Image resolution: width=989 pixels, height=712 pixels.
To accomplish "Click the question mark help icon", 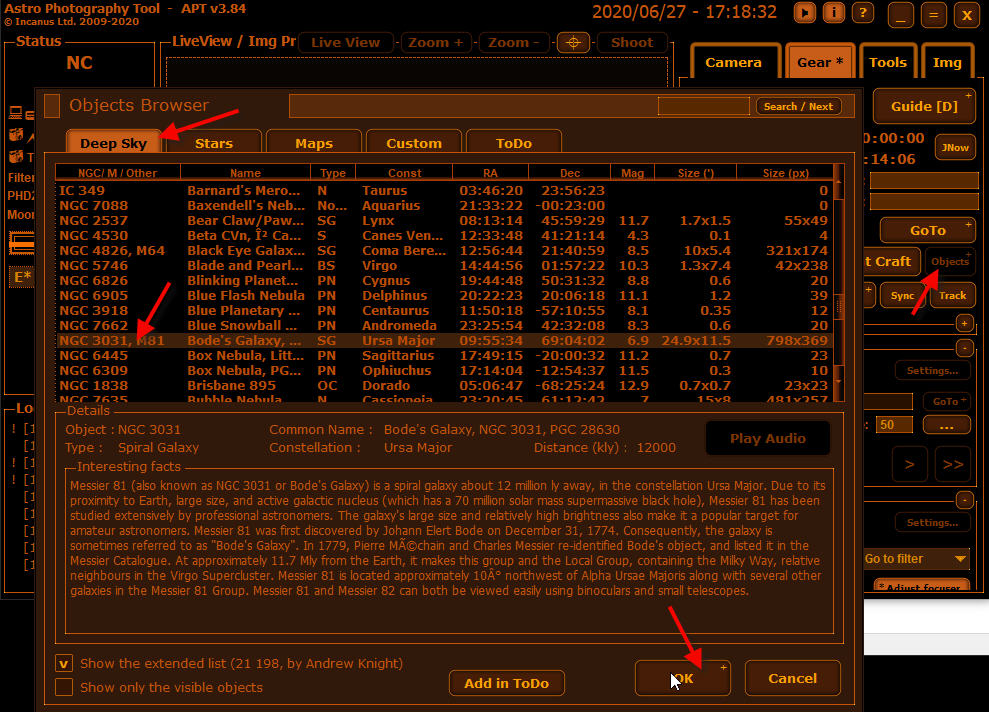I will pos(862,13).
